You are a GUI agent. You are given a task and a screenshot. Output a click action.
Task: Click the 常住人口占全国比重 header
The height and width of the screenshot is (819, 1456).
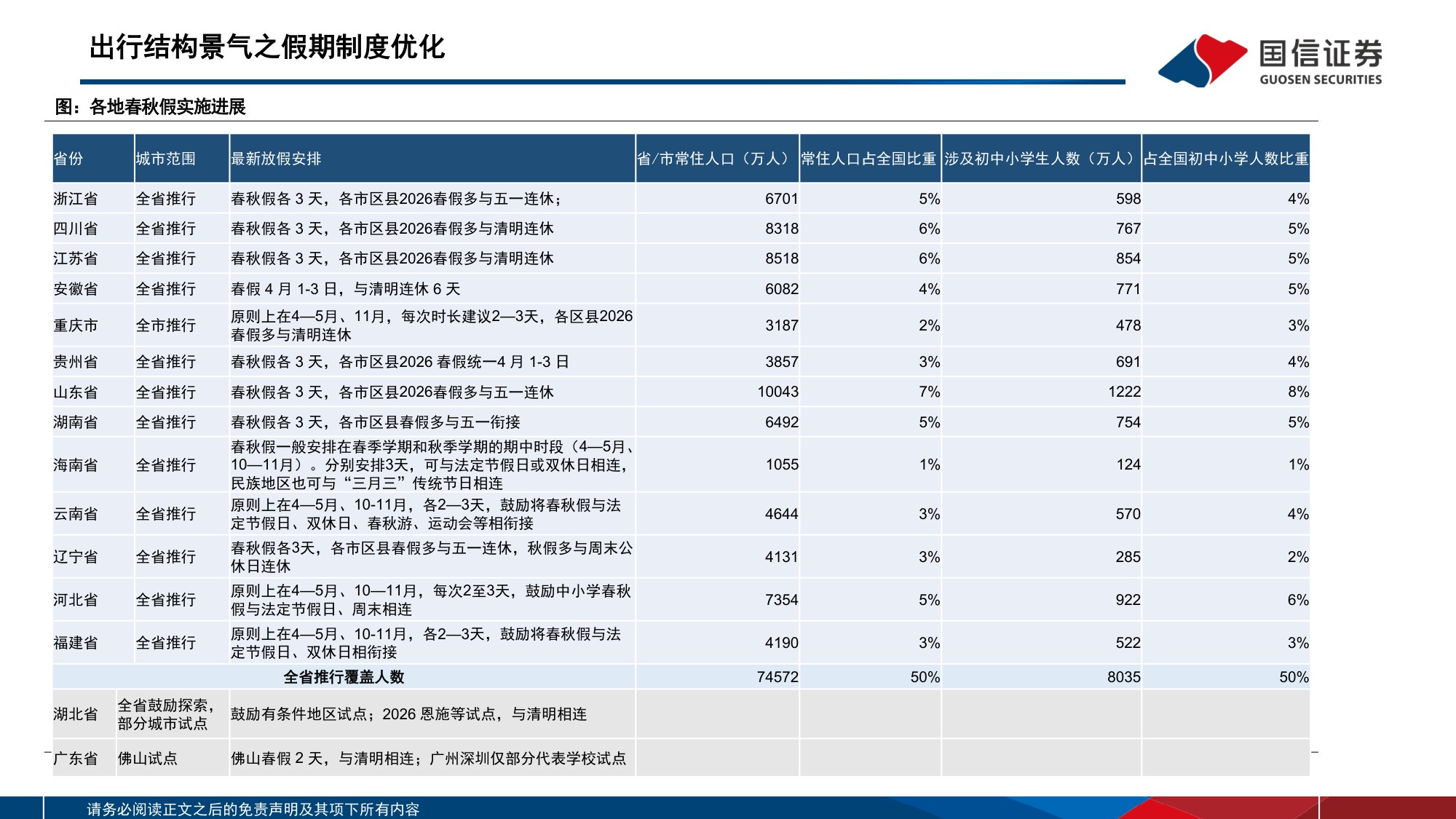(869, 159)
